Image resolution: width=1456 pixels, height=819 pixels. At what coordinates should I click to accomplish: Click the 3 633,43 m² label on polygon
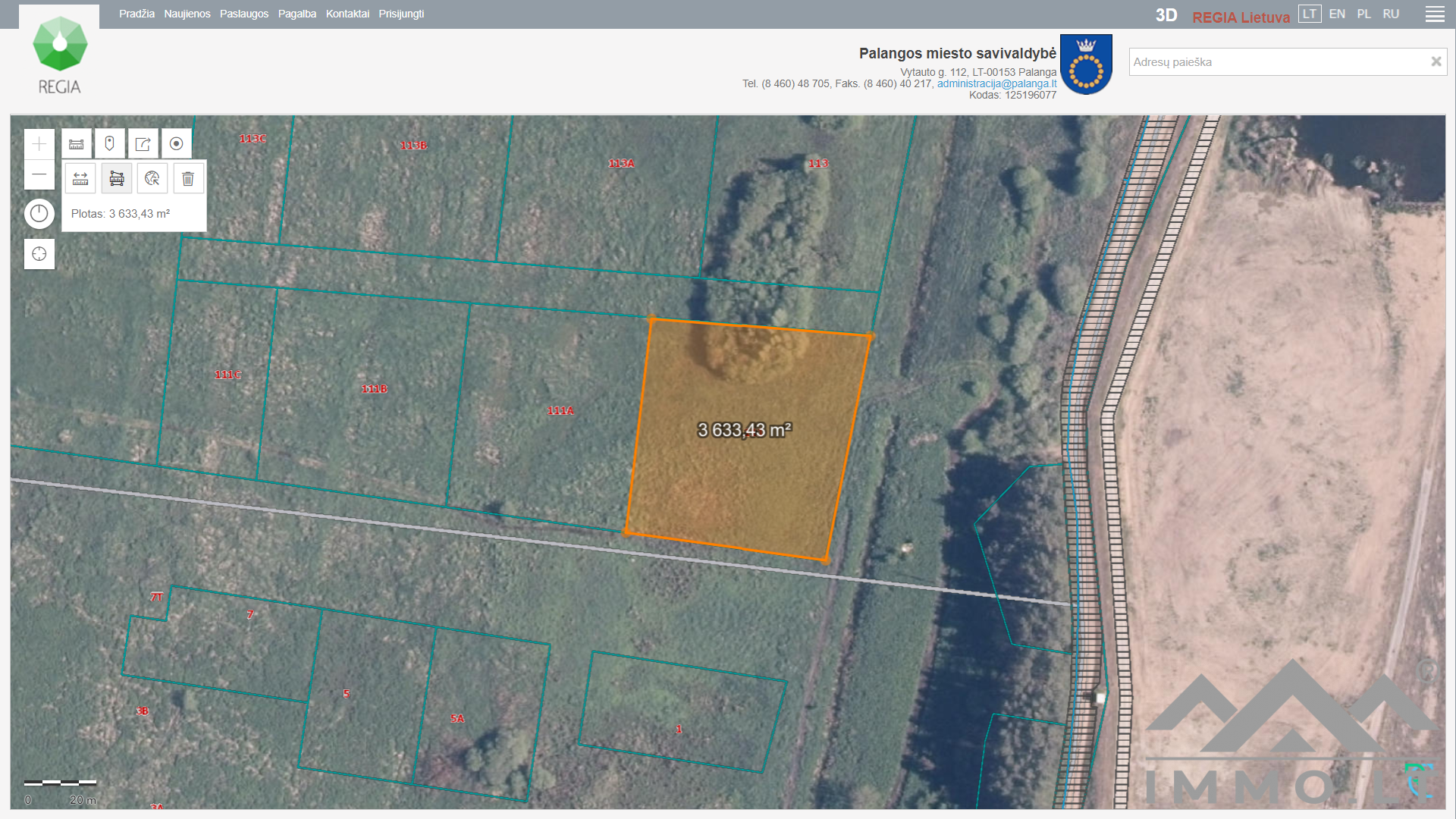click(x=744, y=430)
